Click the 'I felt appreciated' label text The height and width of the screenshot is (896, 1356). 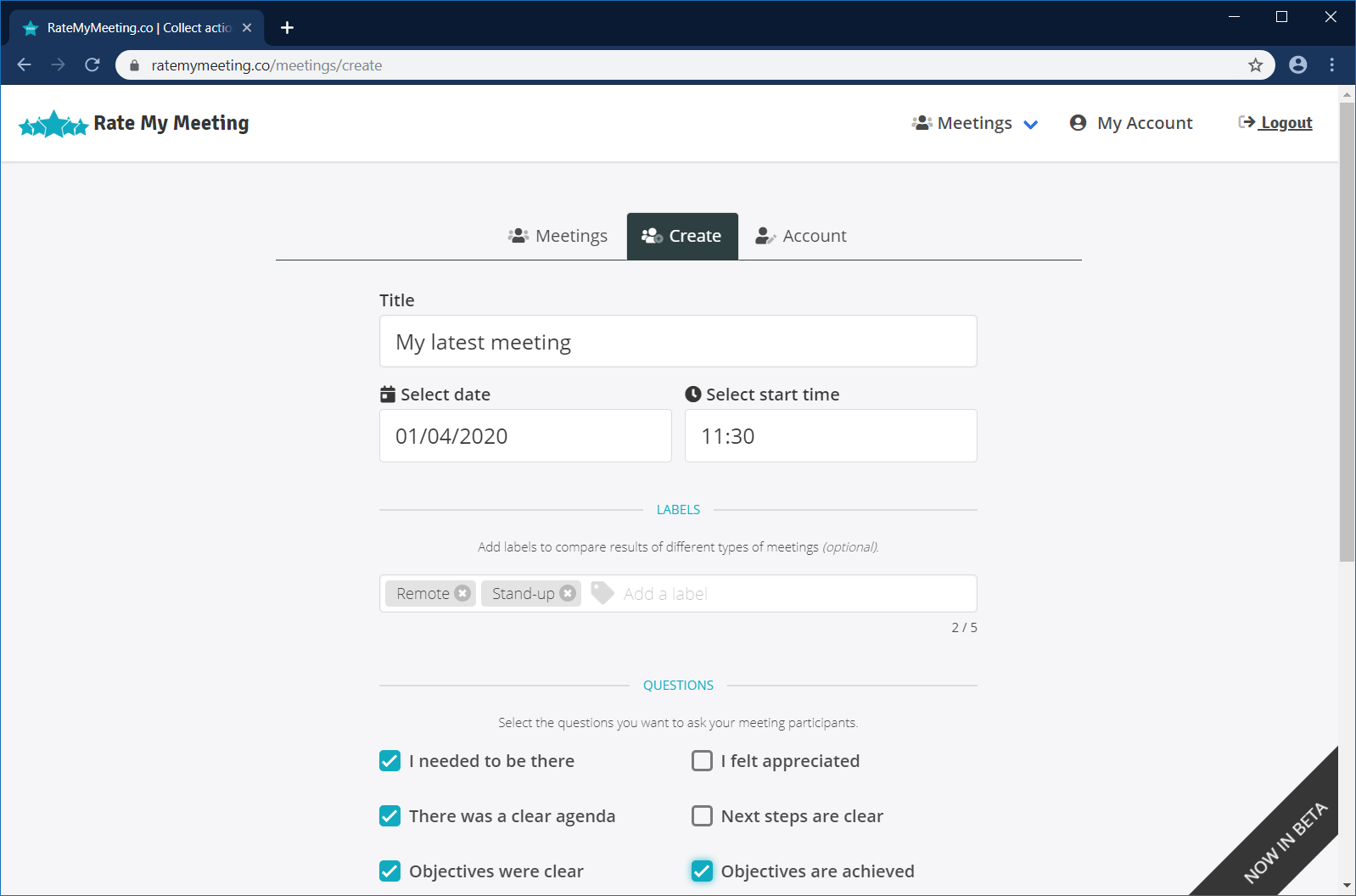tap(790, 761)
